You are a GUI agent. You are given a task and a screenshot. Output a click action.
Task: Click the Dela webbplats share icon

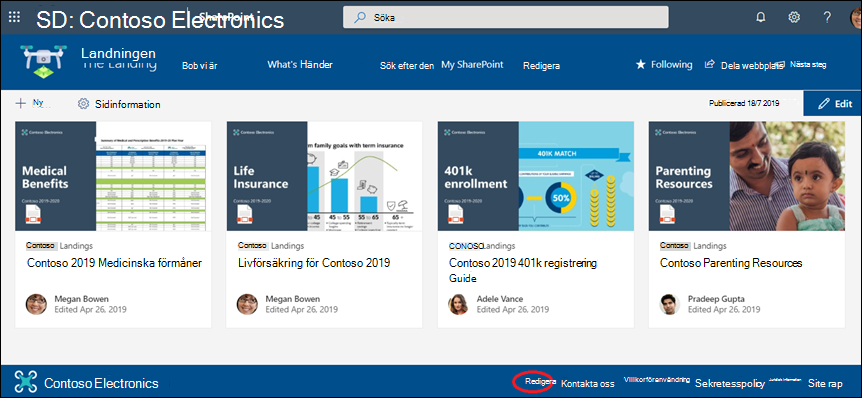click(710, 64)
